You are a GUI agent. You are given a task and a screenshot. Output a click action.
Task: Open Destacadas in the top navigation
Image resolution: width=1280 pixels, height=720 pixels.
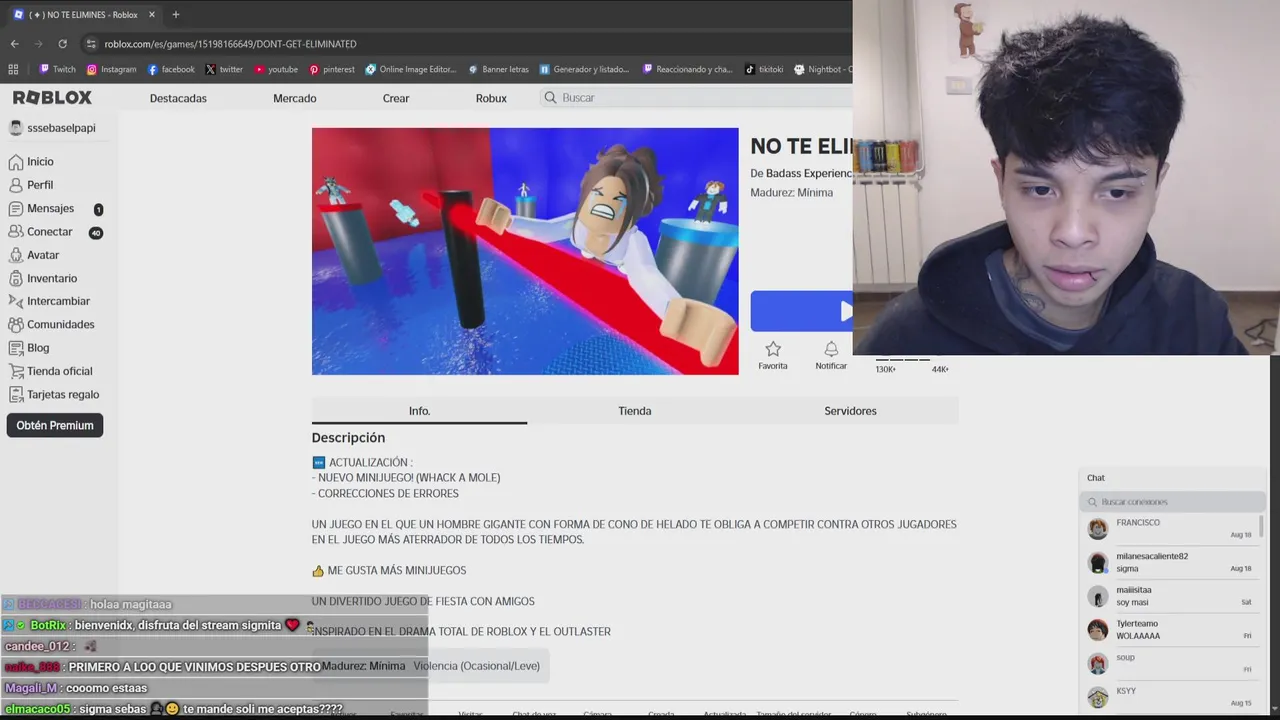pos(178,98)
